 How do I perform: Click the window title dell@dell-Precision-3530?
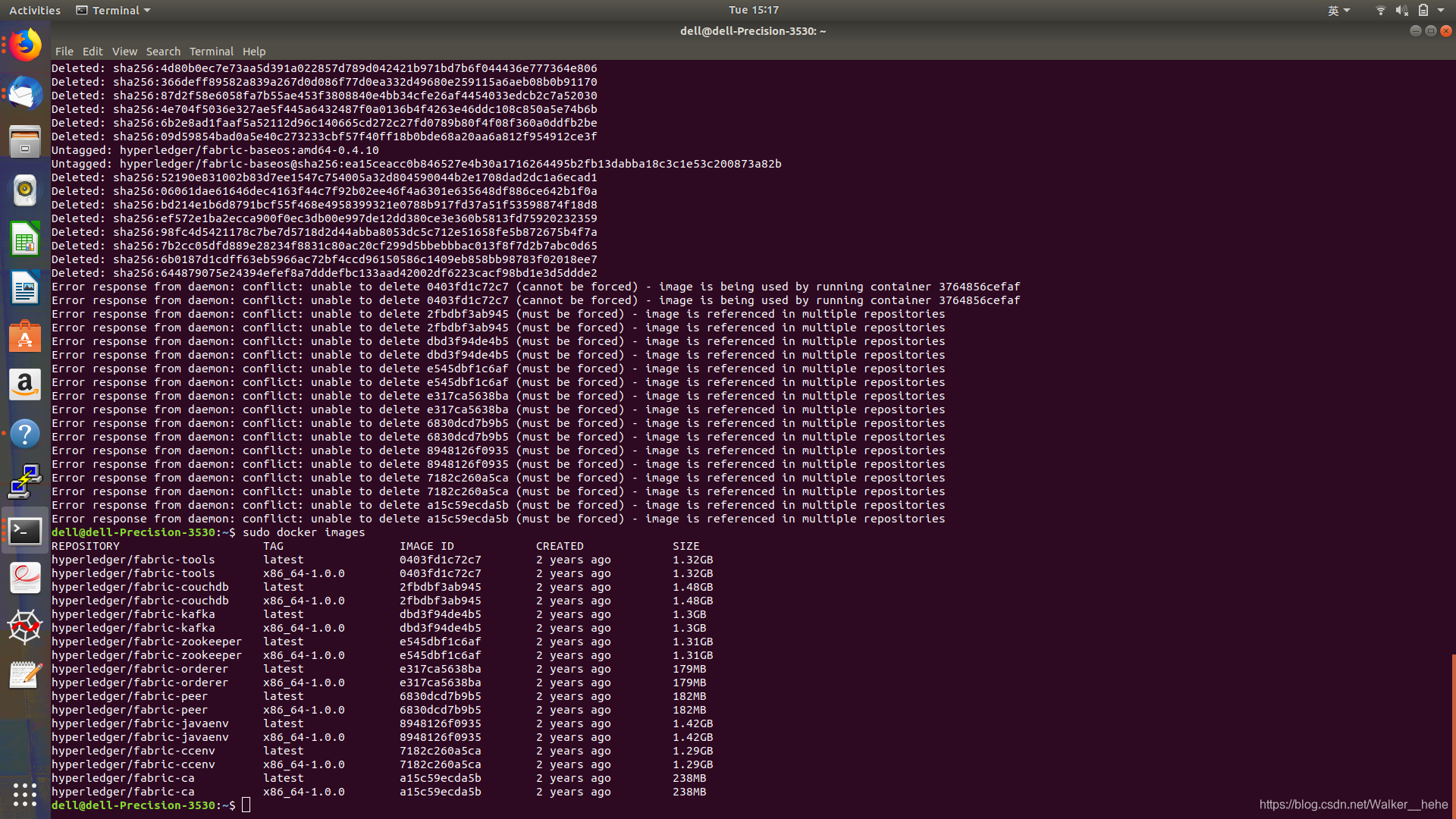point(753,31)
